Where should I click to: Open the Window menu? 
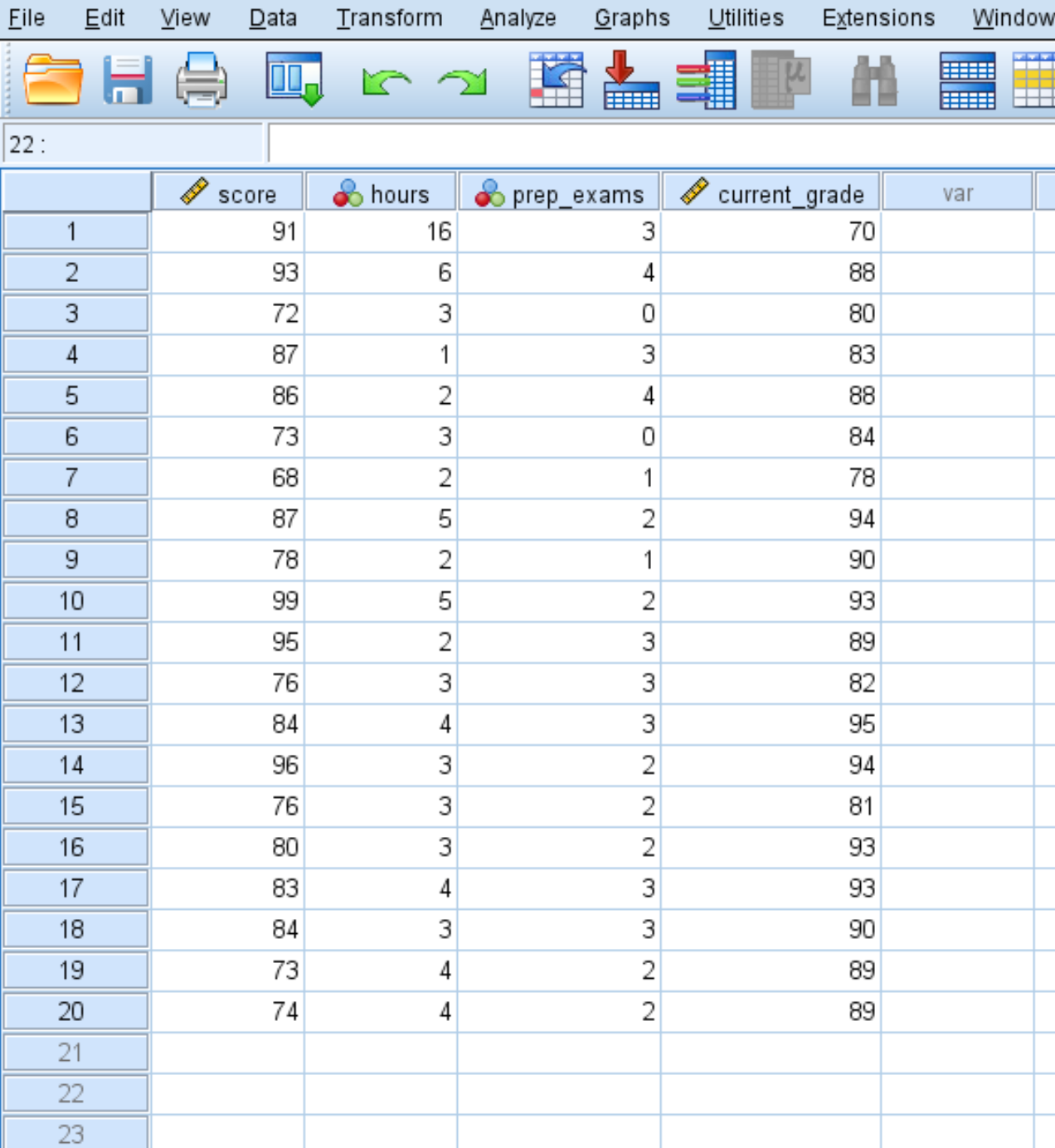[1013, 17]
